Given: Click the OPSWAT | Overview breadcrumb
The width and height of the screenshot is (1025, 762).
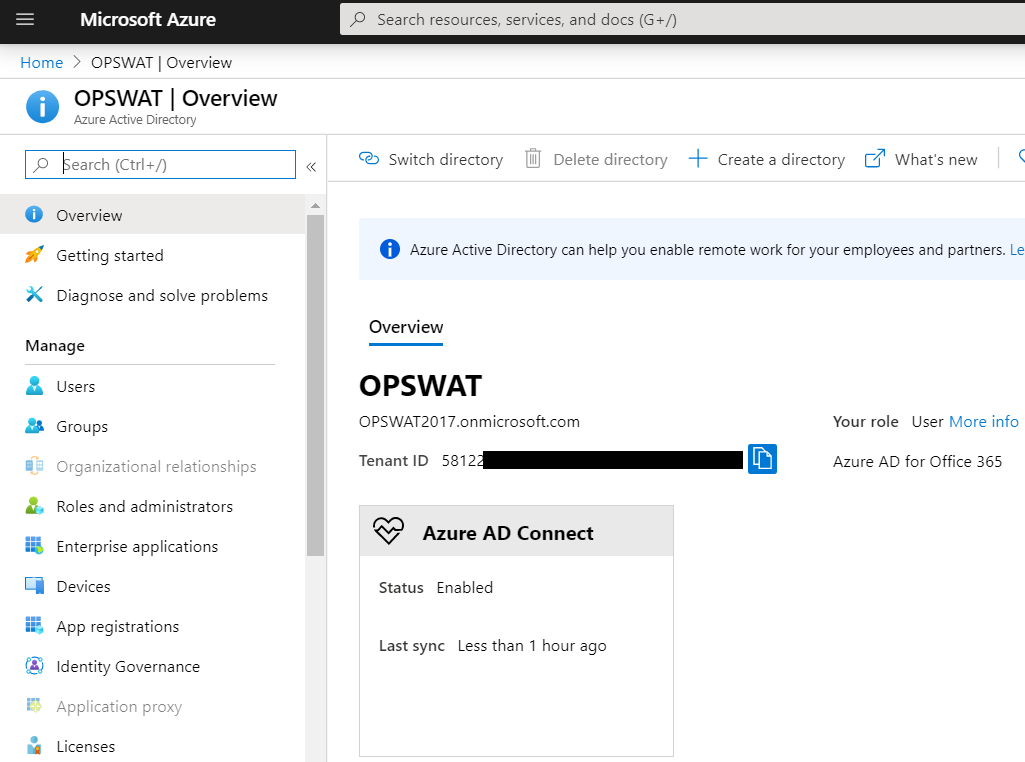Looking at the screenshot, I should [161, 63].
